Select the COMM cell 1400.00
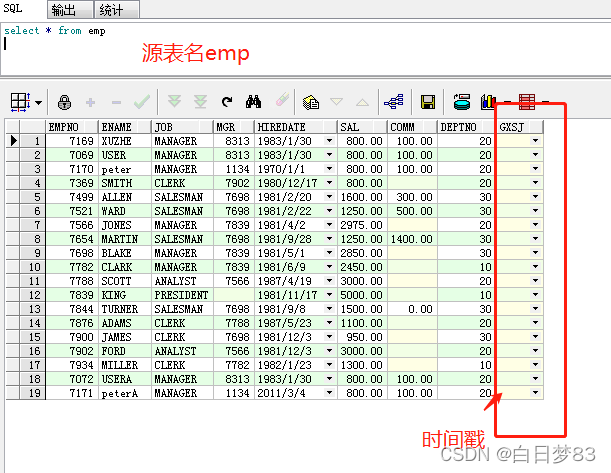Screen dimensions: 611x473 (412, 239)
